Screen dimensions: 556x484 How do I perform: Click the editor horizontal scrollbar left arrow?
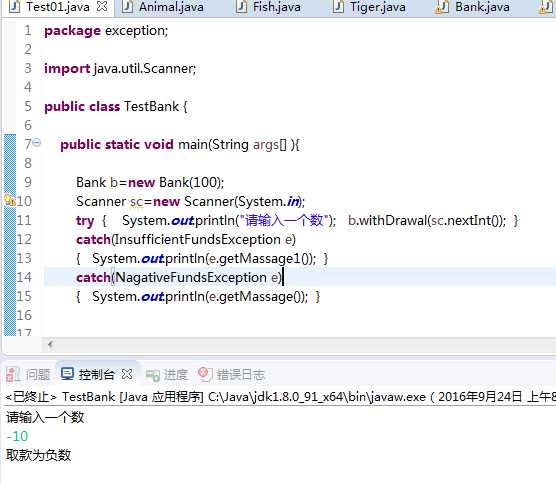click(x=50, y=344)
